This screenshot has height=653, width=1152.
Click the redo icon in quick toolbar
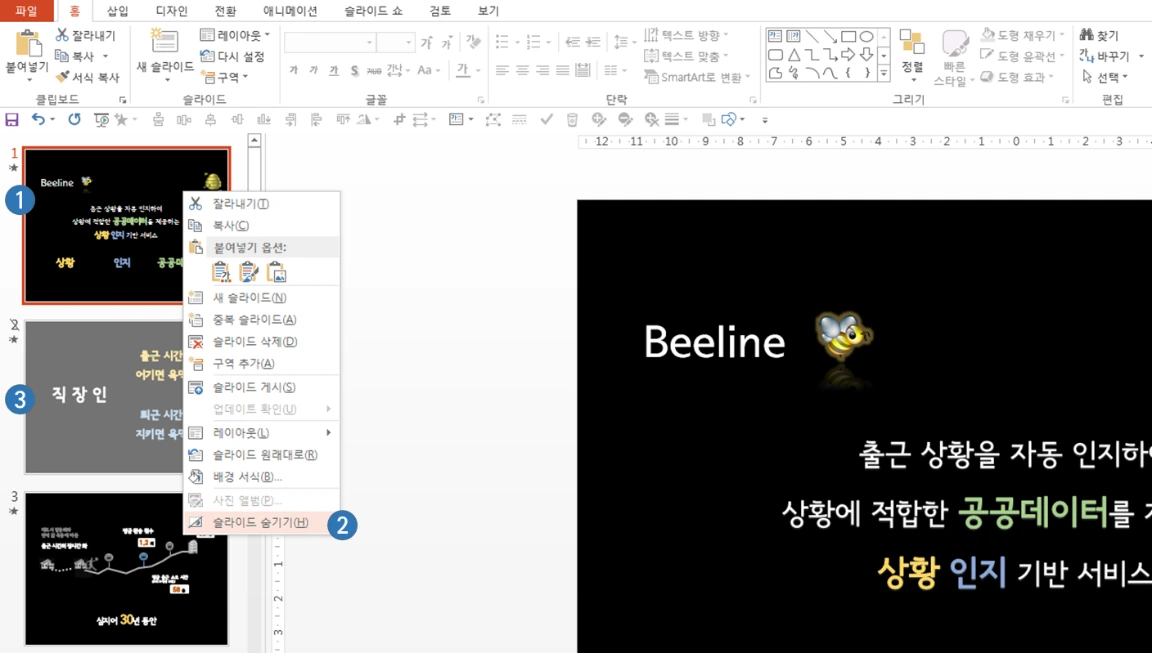click(x=74, y=119)
